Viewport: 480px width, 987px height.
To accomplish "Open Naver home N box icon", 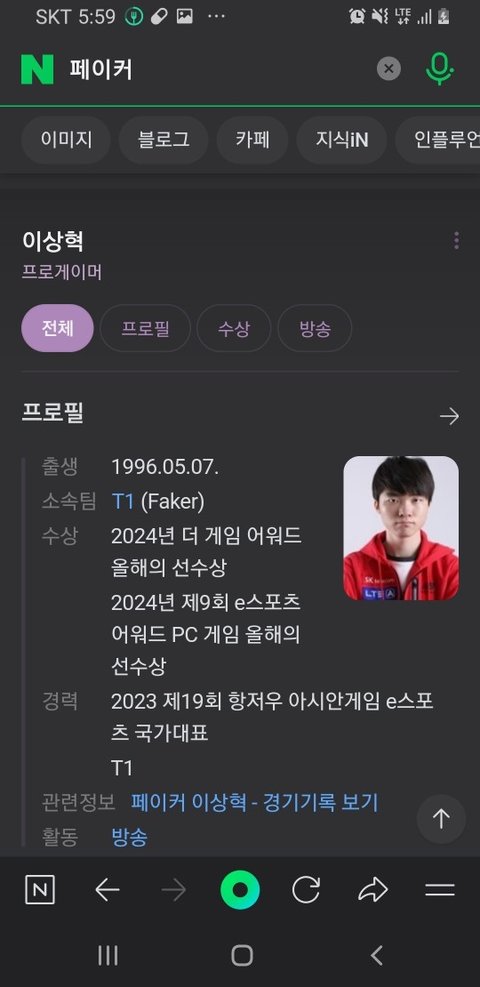I will tap(40, 890).
